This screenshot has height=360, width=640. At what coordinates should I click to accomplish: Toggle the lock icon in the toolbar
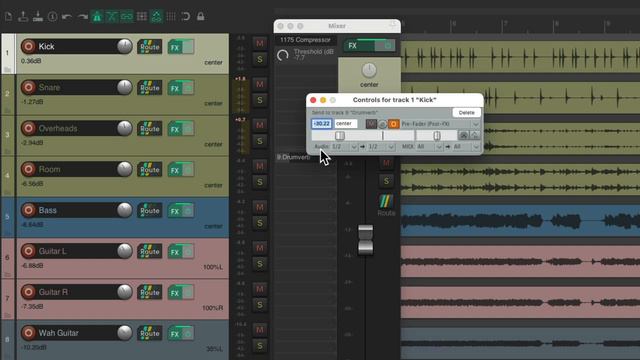pos(200,17)
